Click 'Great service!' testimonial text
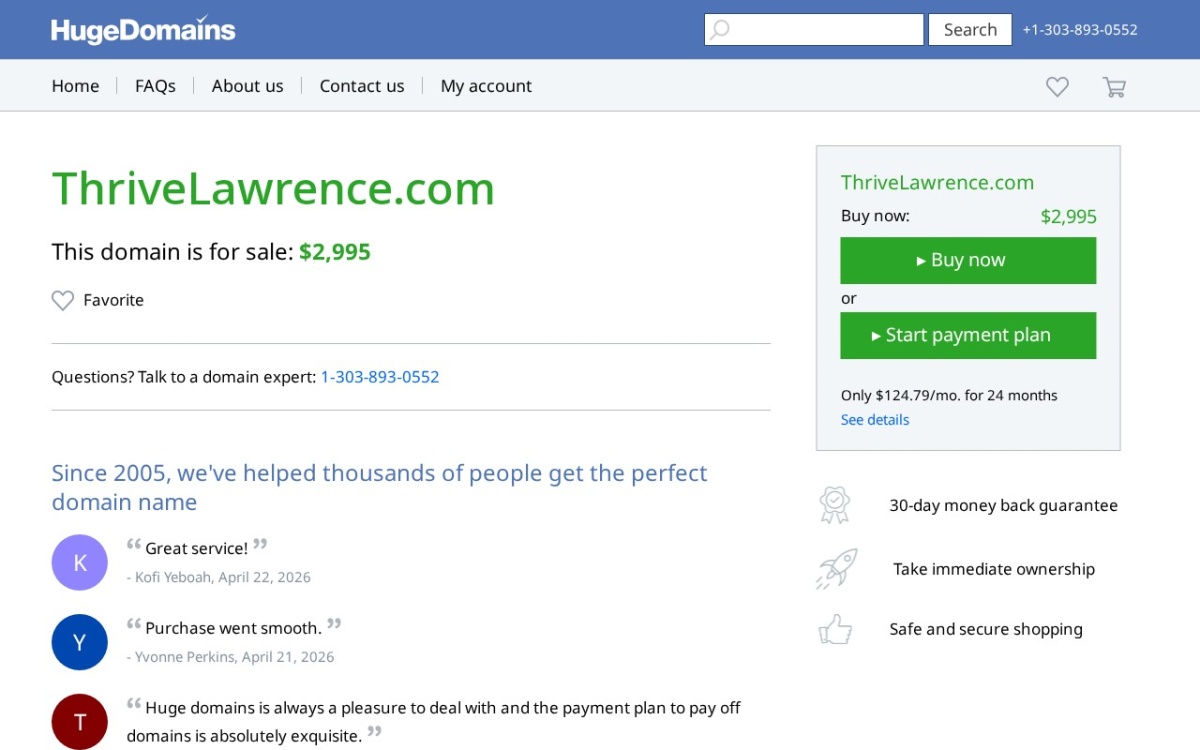Image resolution: width=1200 pixels, height=750 pixels. tap(196, 548)
